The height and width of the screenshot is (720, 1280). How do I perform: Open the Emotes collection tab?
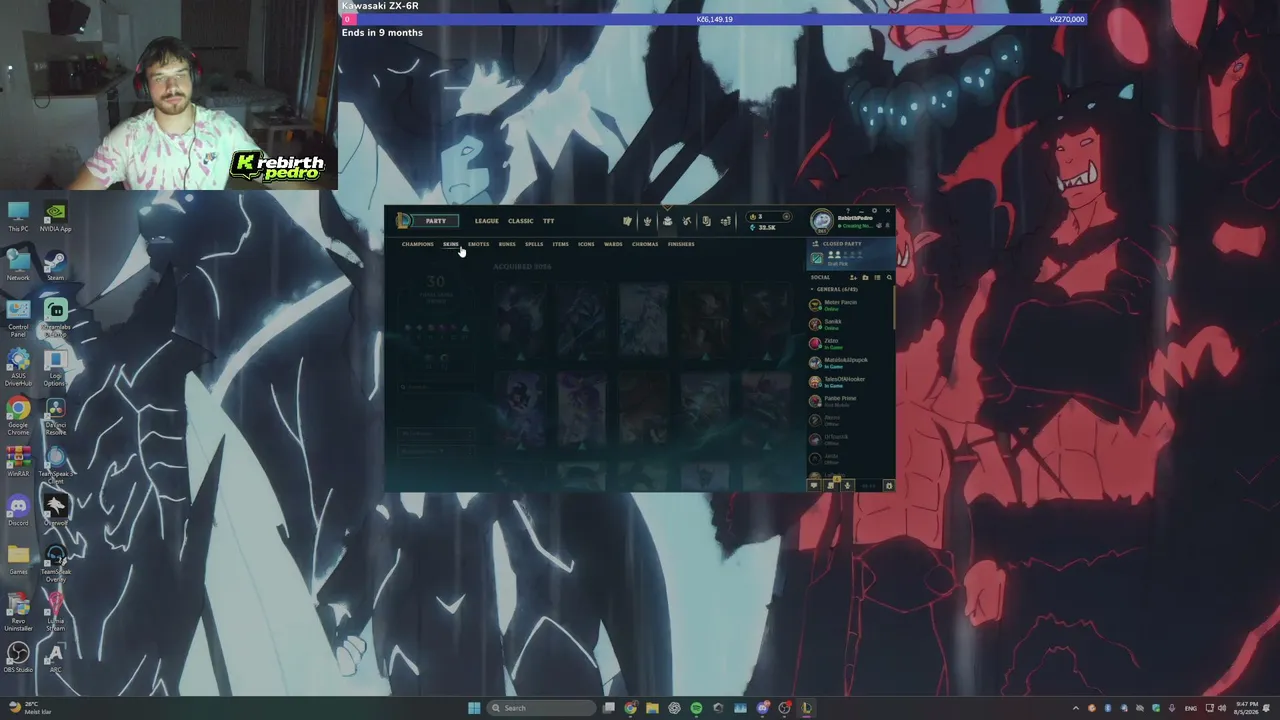coord(479,244)
